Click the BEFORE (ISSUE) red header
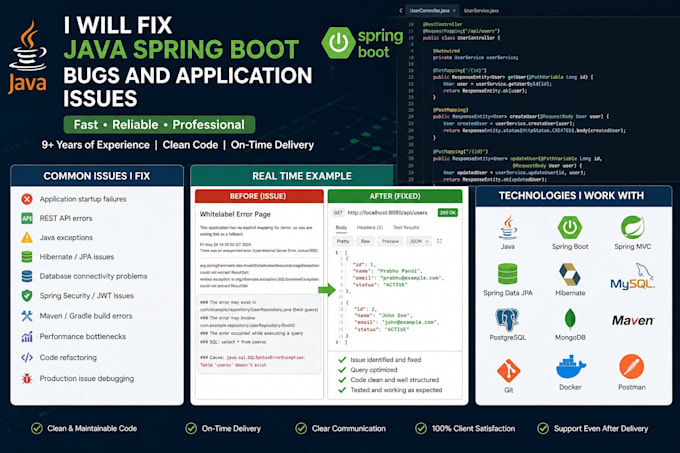Screen dimensions: 680x453 point(259,196)
